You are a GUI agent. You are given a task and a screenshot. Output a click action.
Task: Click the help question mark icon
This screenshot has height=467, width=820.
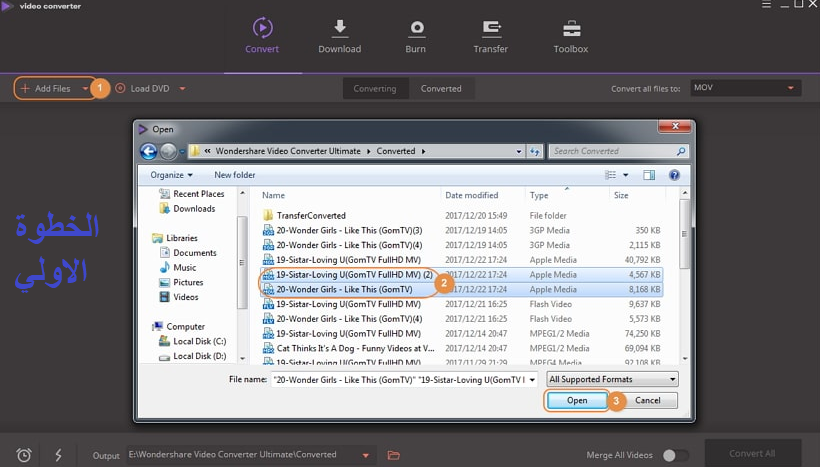675,175
